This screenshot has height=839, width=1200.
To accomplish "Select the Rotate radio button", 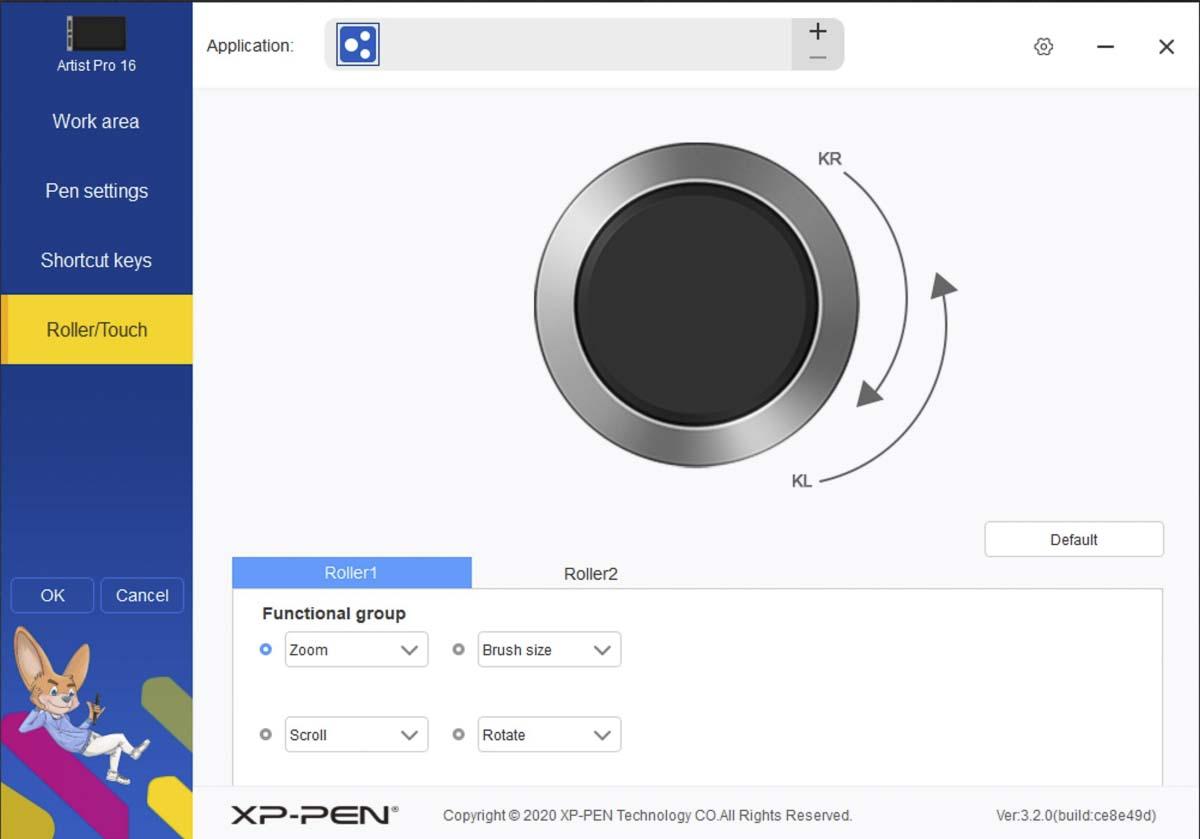I will pyautogui.click(x=459, y=734).
